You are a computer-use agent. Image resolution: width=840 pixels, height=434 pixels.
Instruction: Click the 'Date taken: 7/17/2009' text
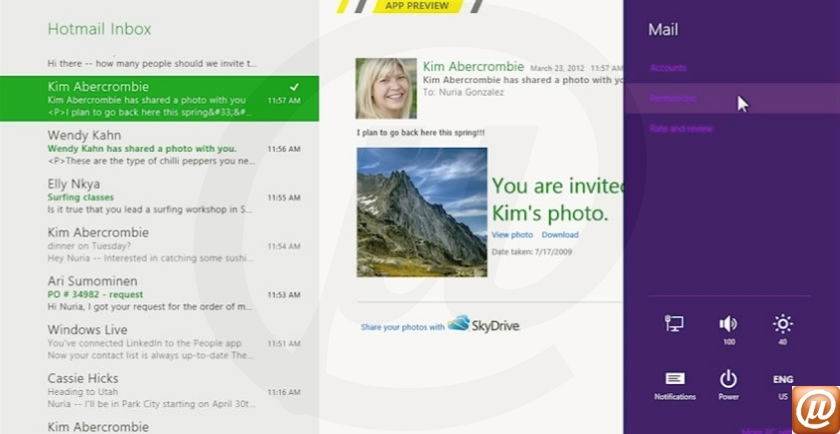pos(532,251)
